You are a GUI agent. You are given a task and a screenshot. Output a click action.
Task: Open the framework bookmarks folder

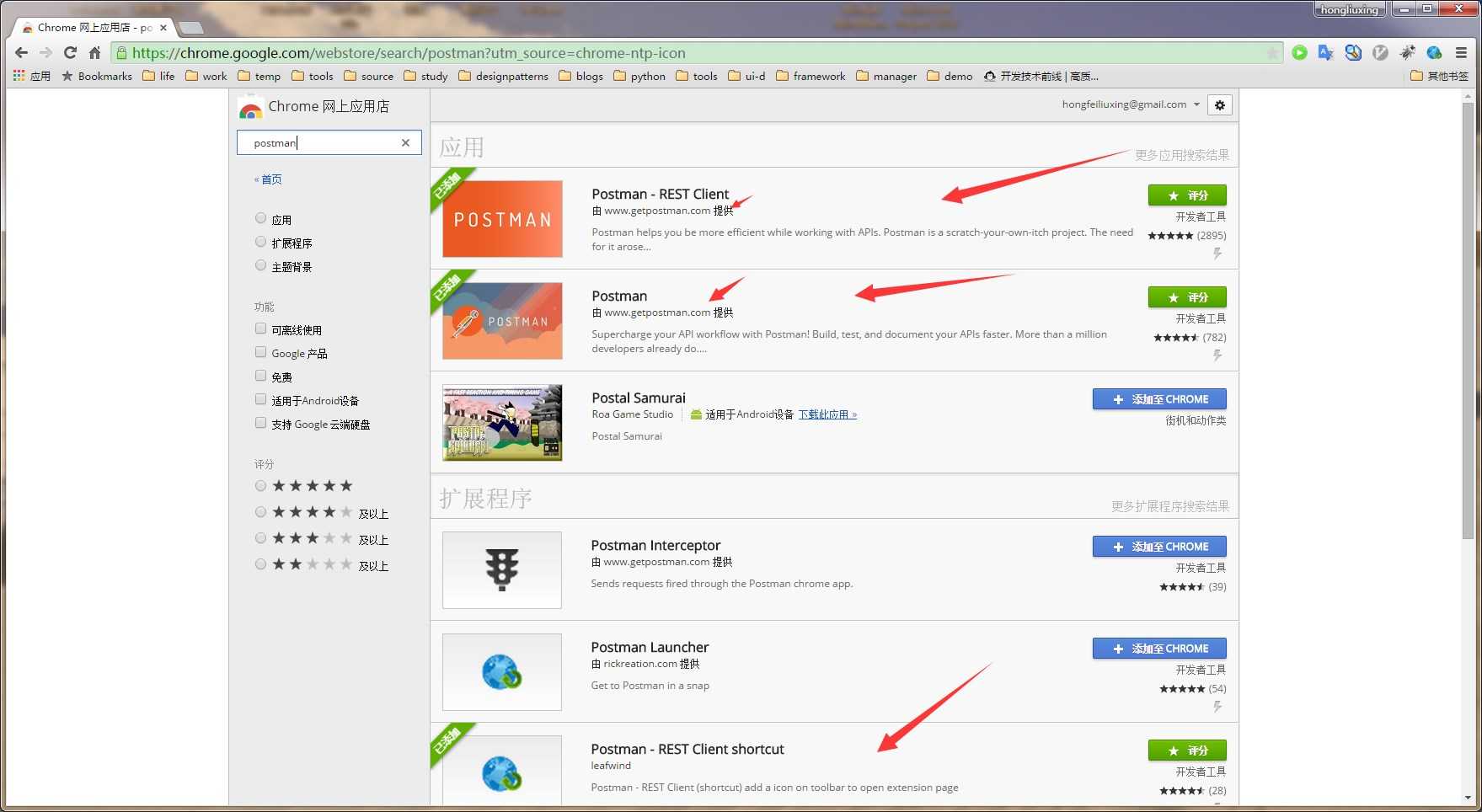coord(811,76)
